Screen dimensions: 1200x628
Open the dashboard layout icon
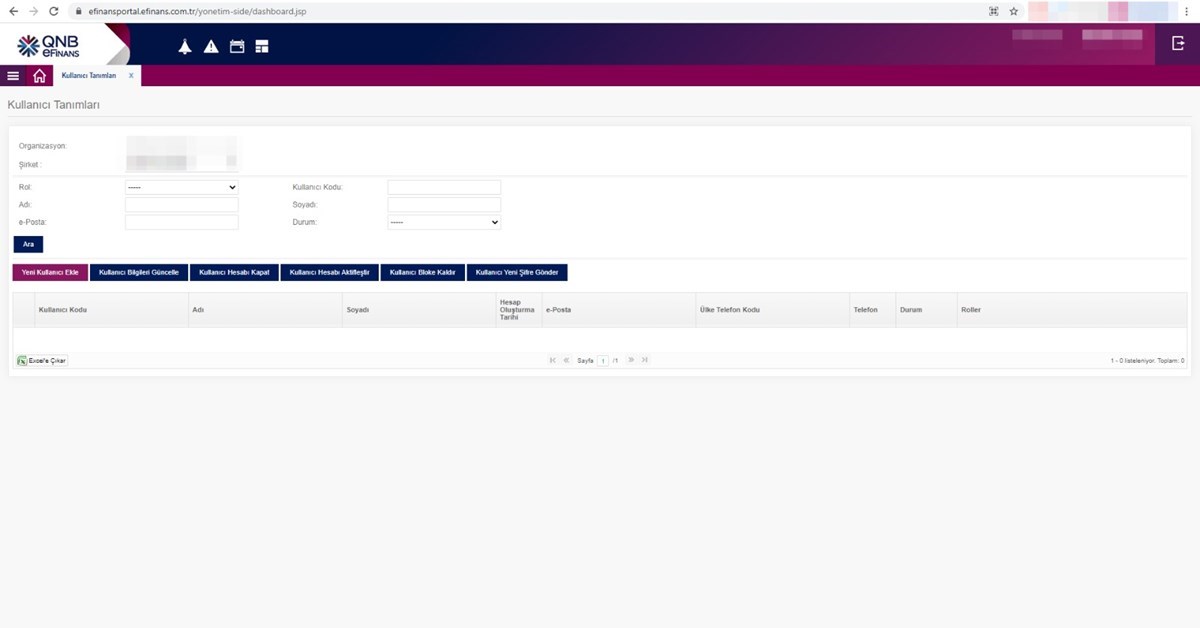coord(262,46)
